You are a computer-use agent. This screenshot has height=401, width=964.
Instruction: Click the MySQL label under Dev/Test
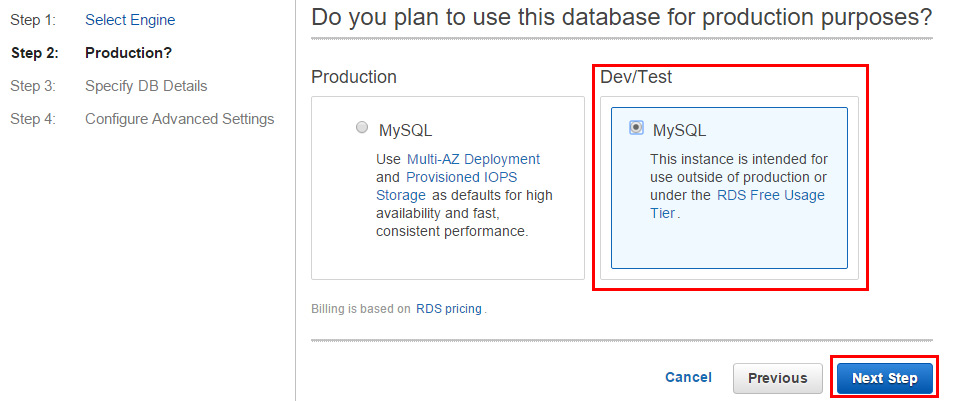[x=679, y=130]
